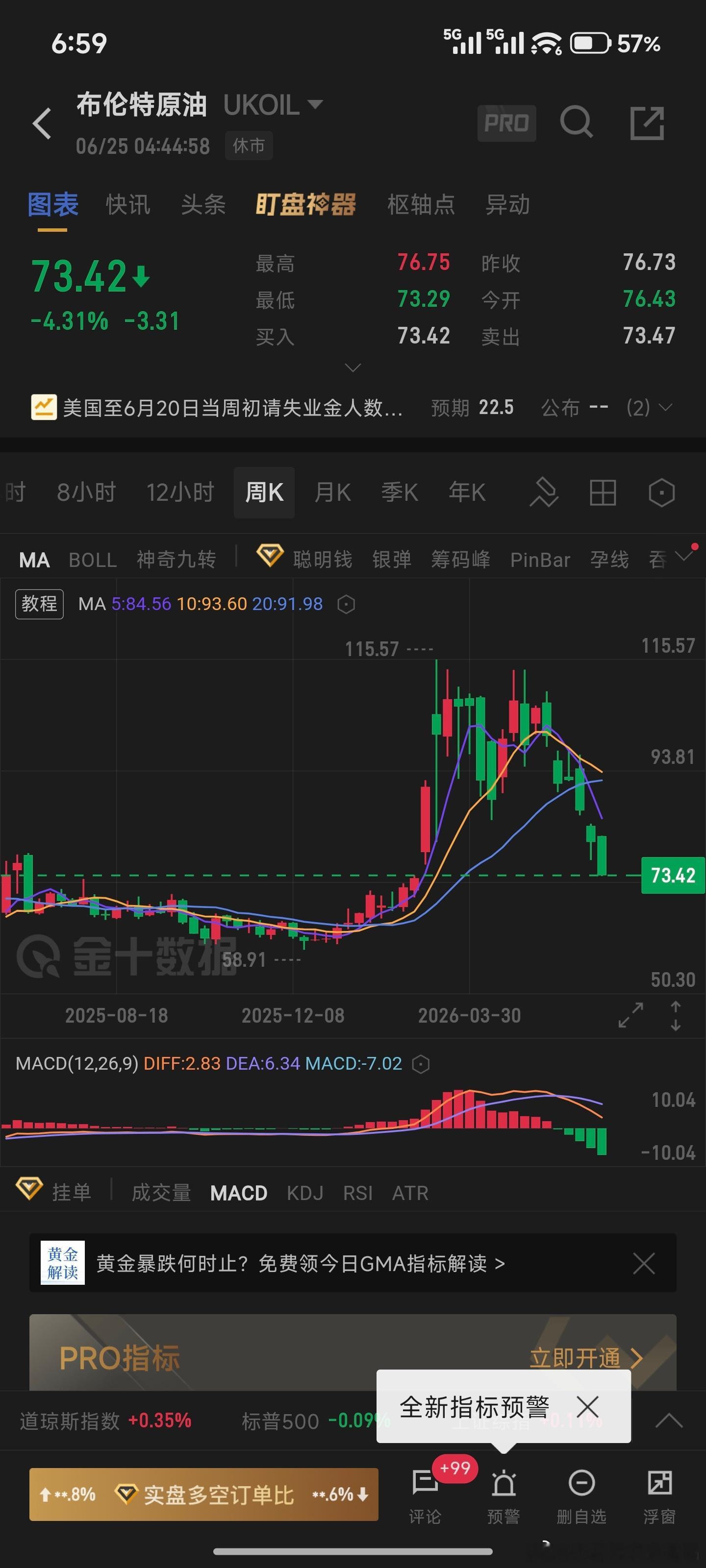Image resolution: width=706 pixels, height=1568 pixels.
Task: Toggle MA main indicator
Action: click(x=34, y=560)
